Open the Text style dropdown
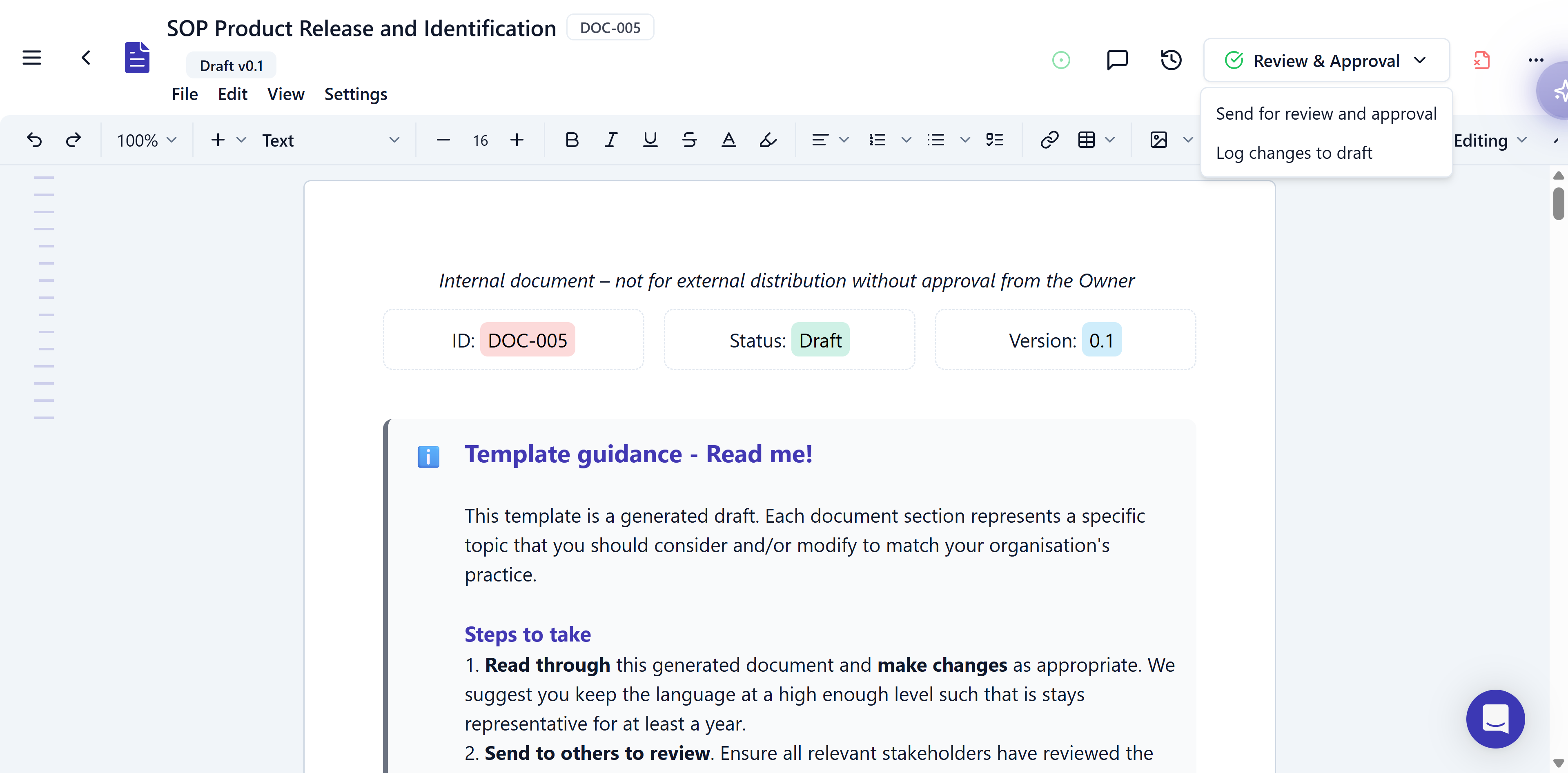Image resolution: width=1568 pixels, height=773 pixels. [x=330, y=140]
